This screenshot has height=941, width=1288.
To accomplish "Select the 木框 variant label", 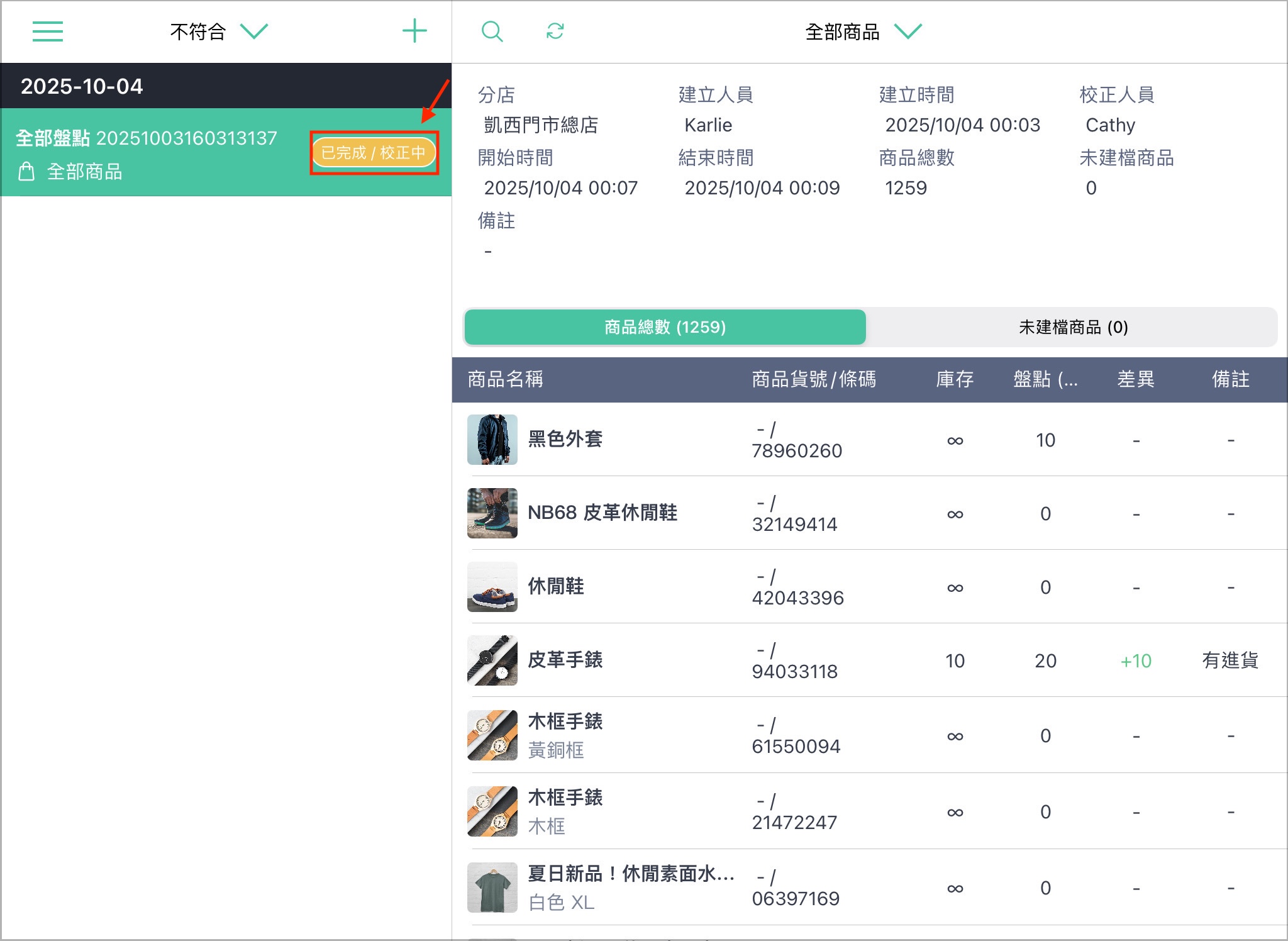I will (547, 827).
